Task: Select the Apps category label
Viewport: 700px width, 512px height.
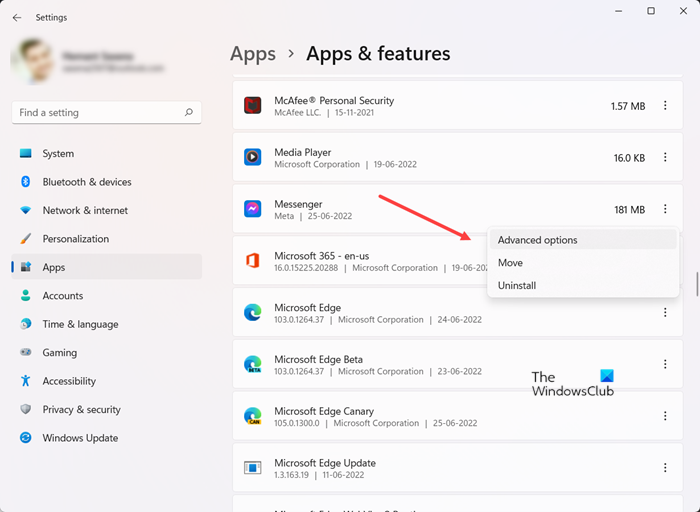Action: (x=54, y=267)
